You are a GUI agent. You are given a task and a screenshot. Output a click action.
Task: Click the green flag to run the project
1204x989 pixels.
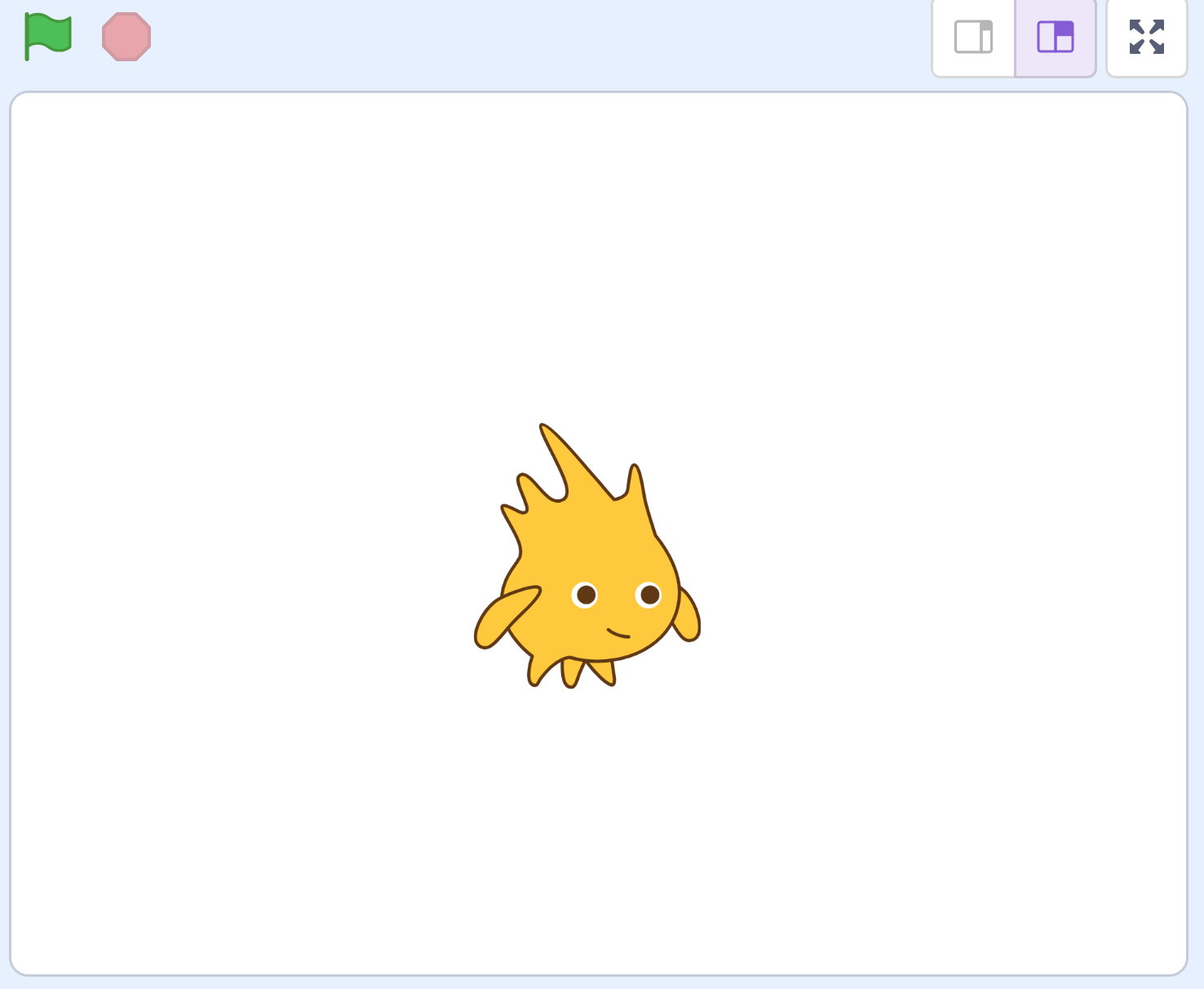click(x=46, y=36)
